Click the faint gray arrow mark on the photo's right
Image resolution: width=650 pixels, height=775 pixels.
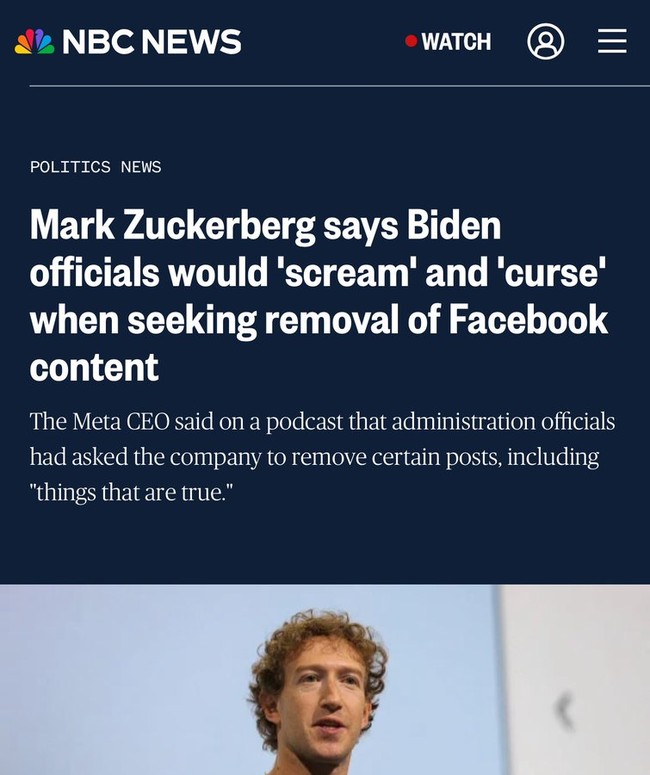pos(564,711)
